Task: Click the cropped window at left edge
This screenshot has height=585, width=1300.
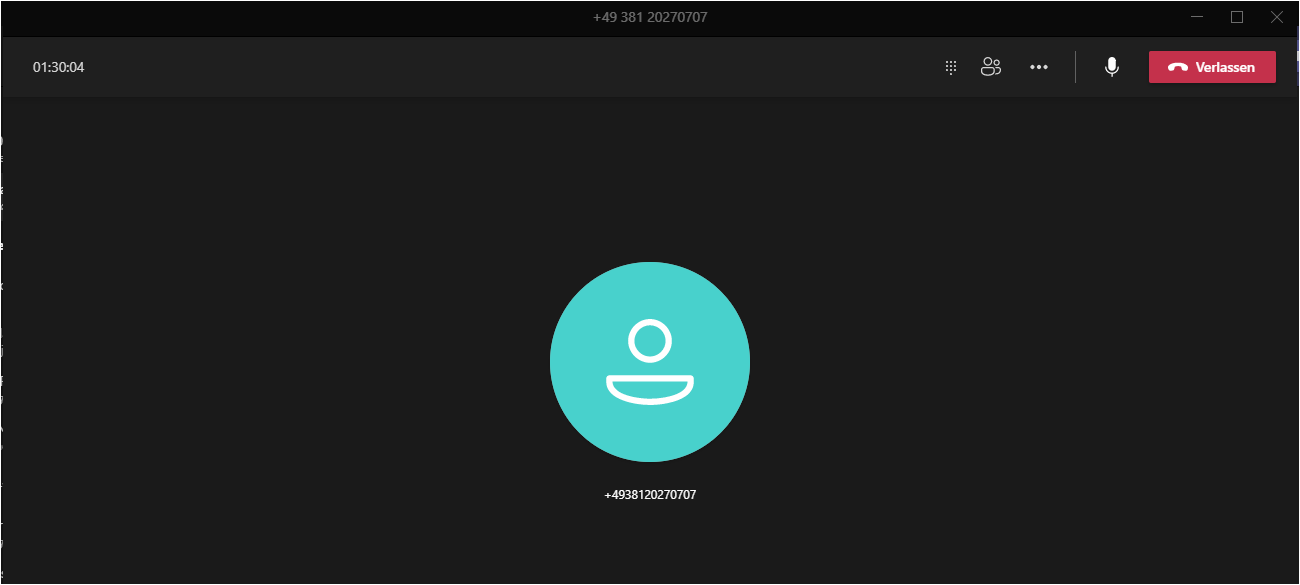Action: click(1, 300)
